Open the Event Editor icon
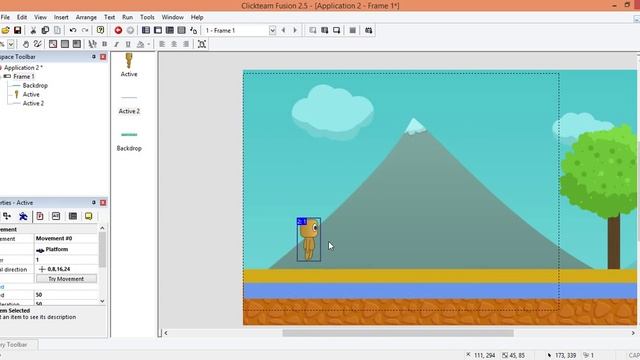 [169, 30]
